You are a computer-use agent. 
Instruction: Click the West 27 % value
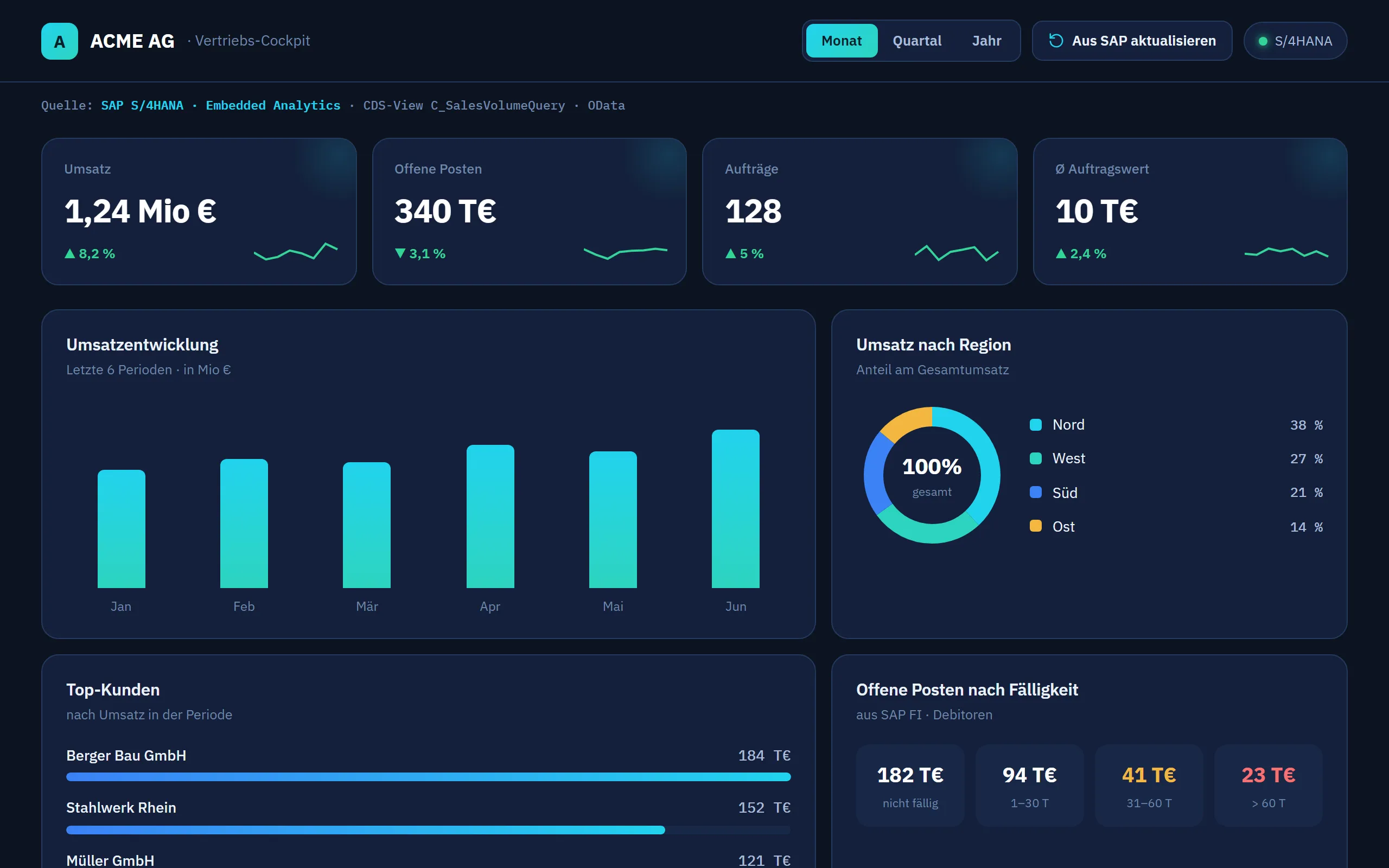(x=1307, y=458)
